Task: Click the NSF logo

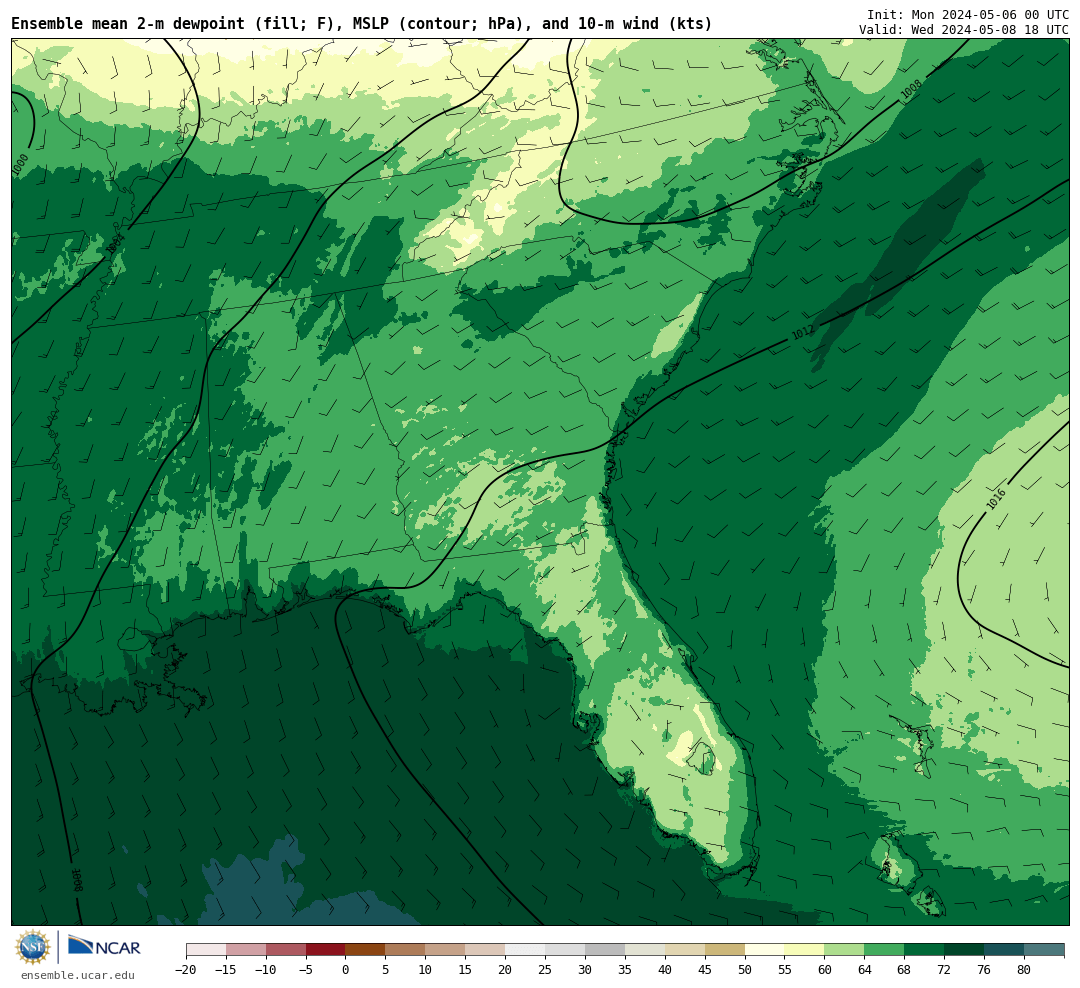Action: tap(33, 947)
